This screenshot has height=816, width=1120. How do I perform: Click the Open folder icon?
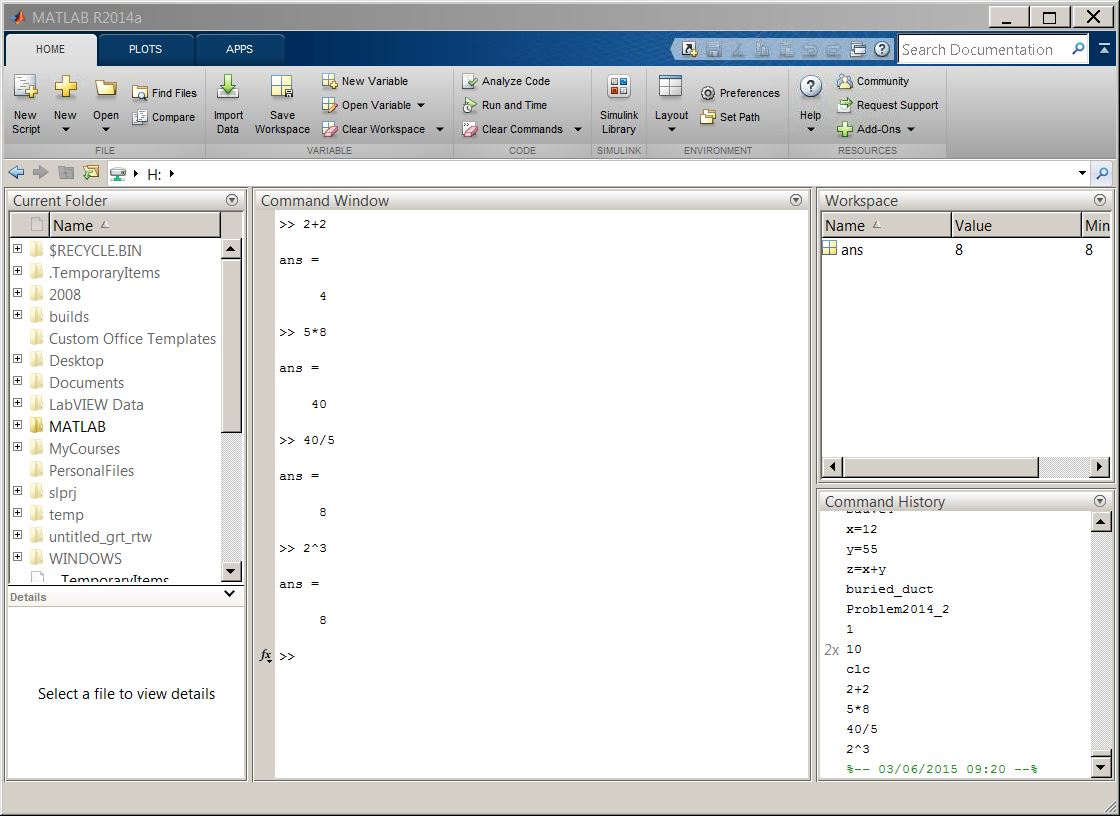(x=106, y=88)
